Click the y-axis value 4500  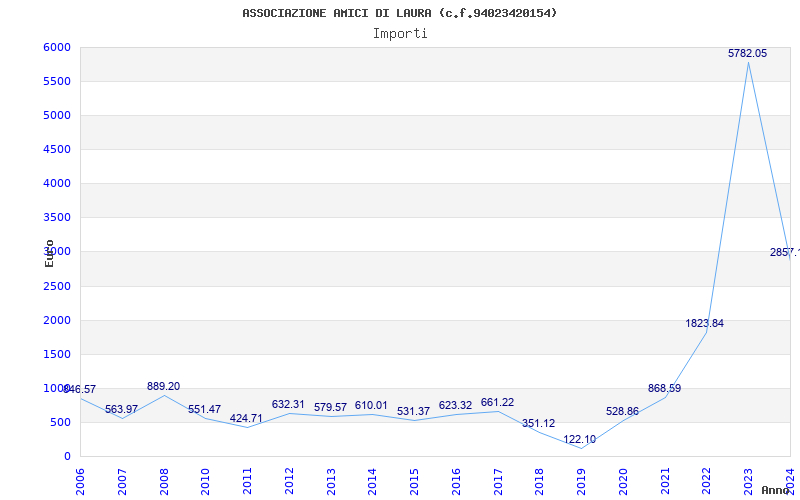click(x=57, y=149)
